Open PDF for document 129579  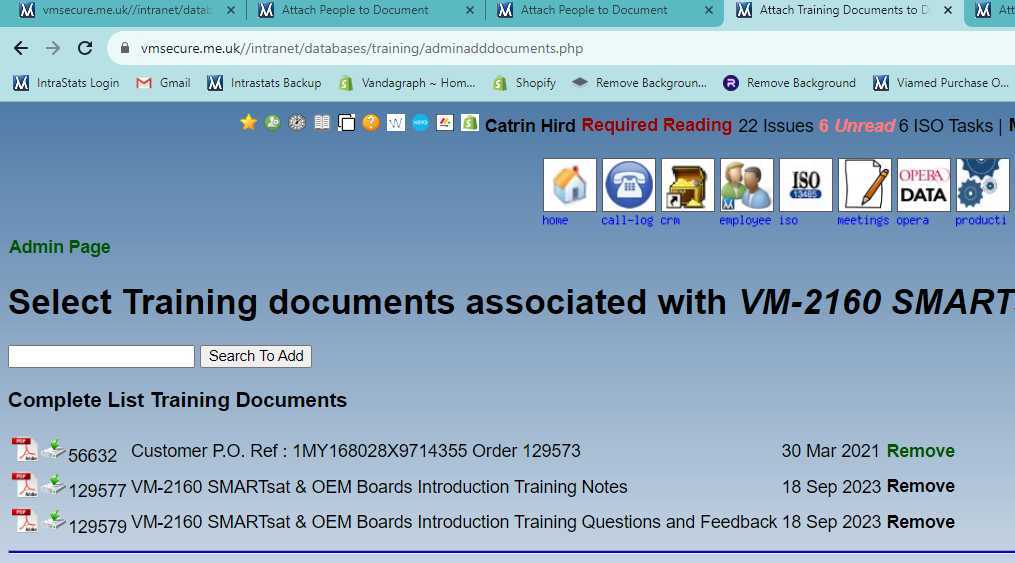tap(24, 521)
